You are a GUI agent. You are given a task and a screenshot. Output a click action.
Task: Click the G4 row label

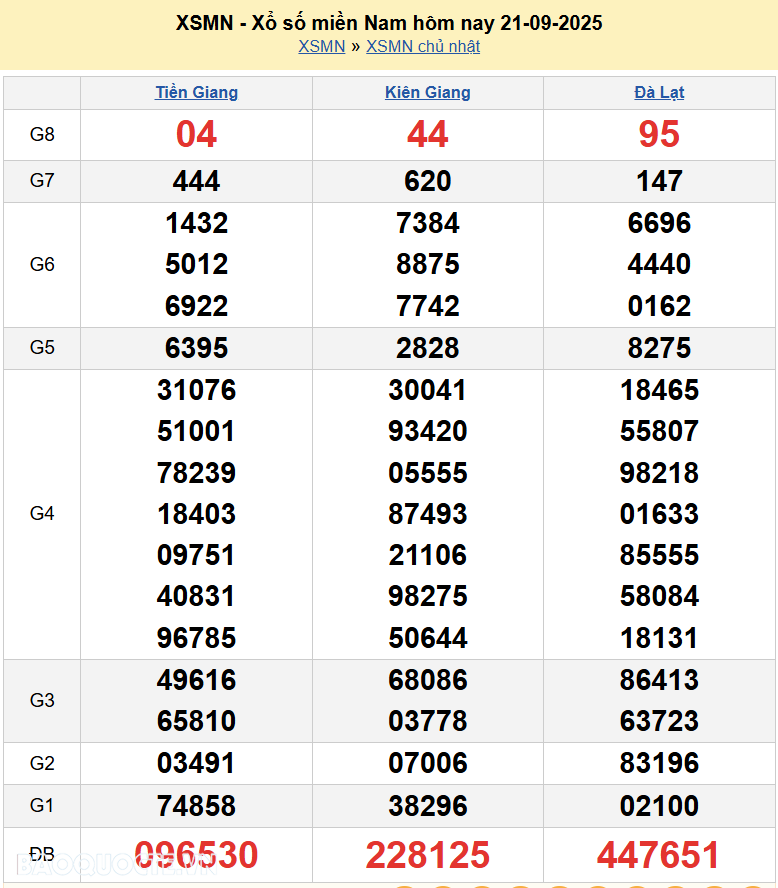tap(42, 514)
